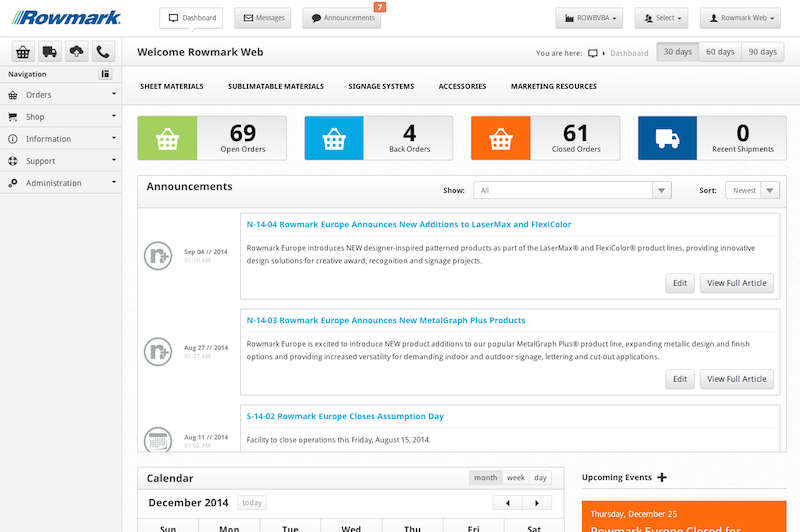Expand the Orders navigation item
This screenshot has width=800, height=532.
[61, 95]
